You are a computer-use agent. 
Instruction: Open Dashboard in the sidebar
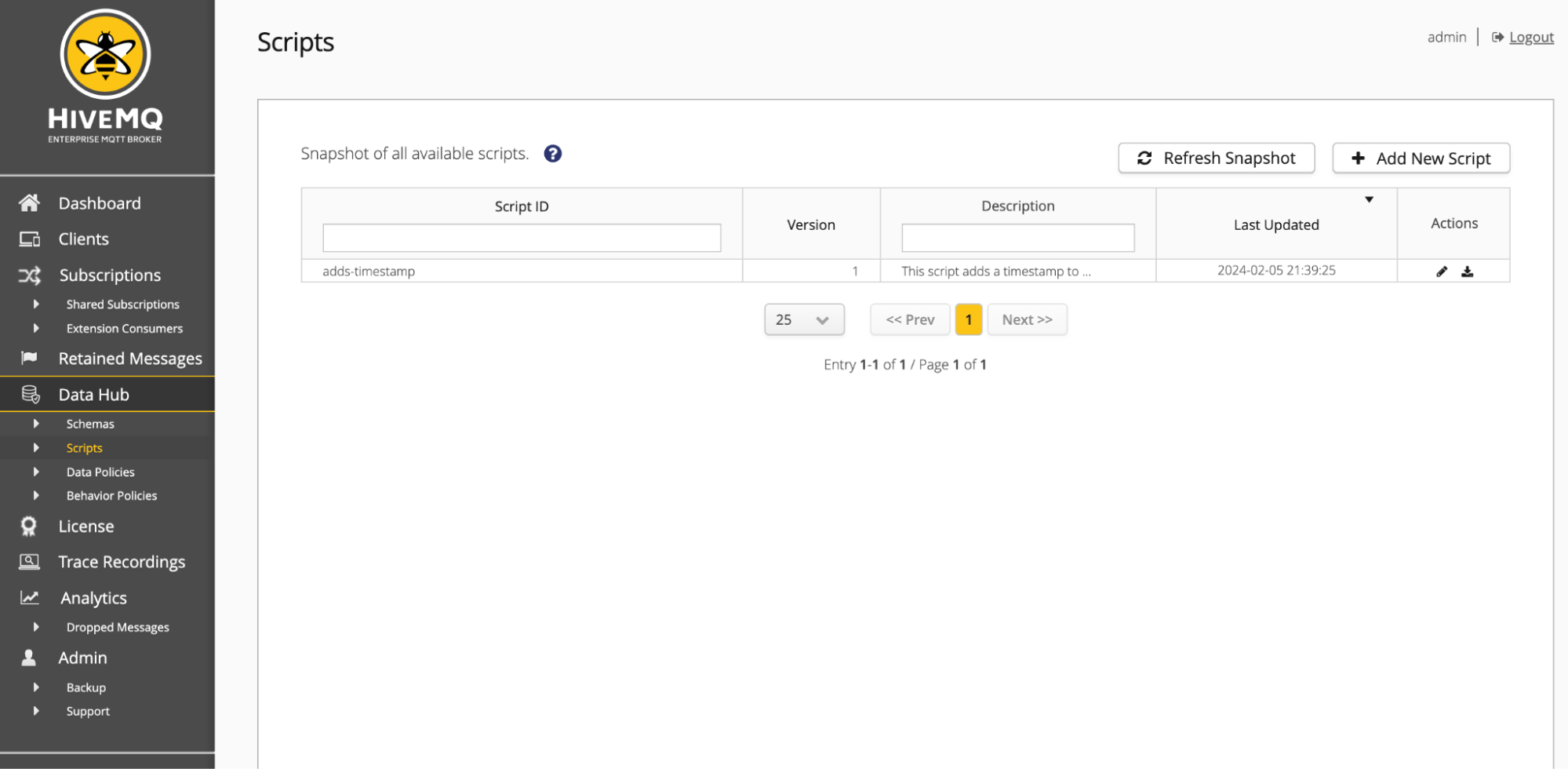[100, 203]
